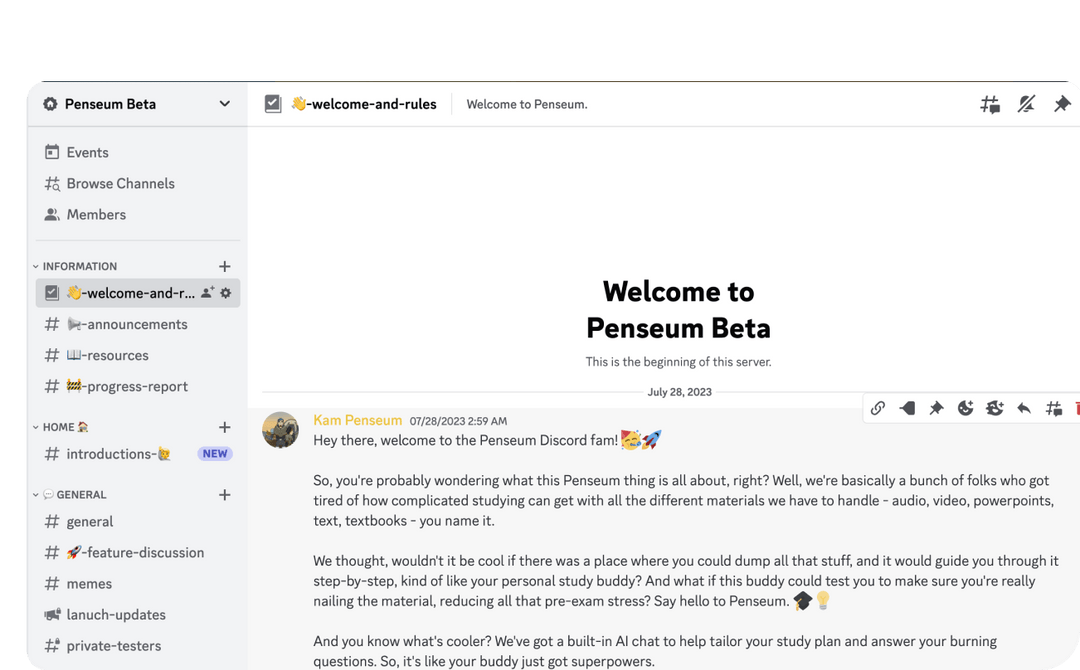Create a thread from the welcome message
This screenshot has width=1080, height=670.
[1053, 408]
